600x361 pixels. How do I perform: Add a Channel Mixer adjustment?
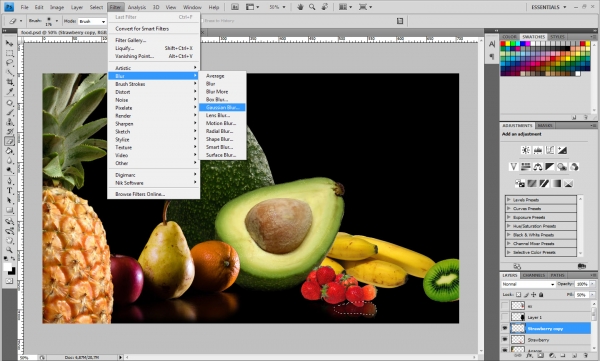pos(574,167)
